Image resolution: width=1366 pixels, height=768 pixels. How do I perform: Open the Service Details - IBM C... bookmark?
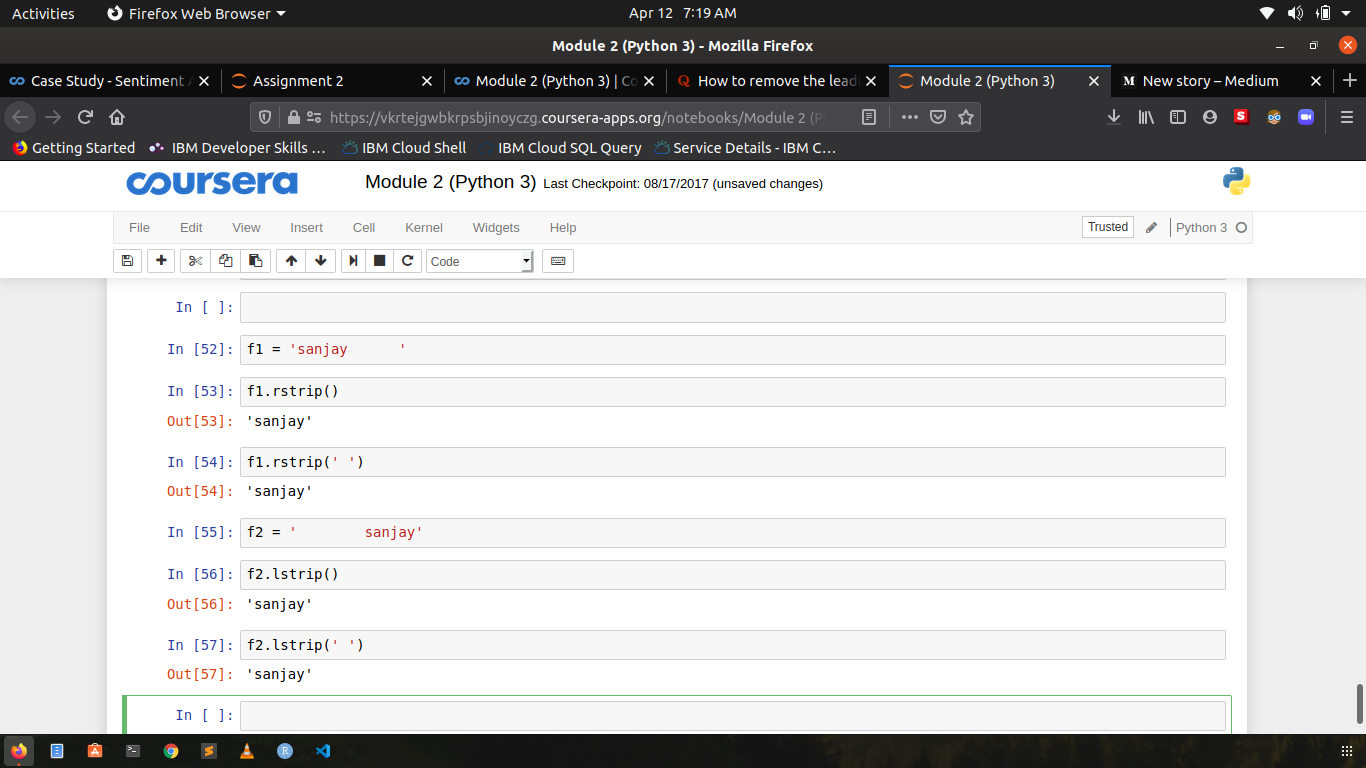pyautogui.click(x=745, y=147)
